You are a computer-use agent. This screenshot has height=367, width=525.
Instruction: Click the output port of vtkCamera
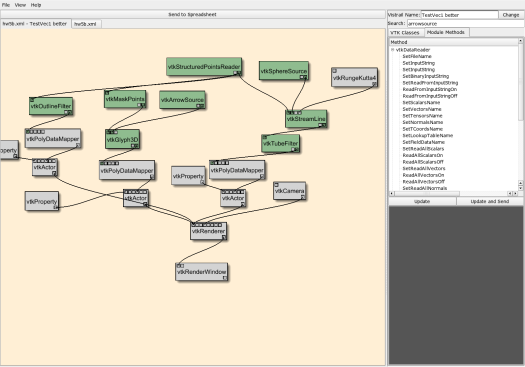click(303, 197)
